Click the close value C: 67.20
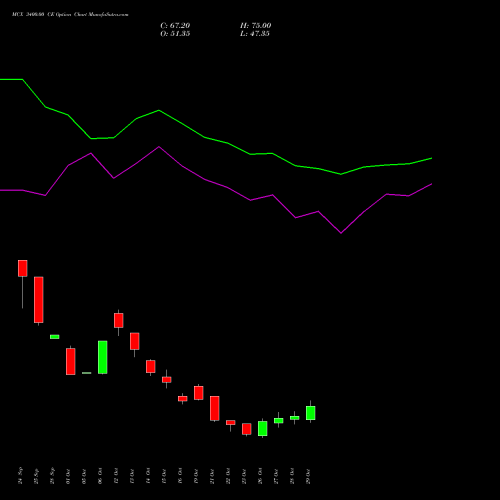The image size is (500, 500). pos(175,26)
